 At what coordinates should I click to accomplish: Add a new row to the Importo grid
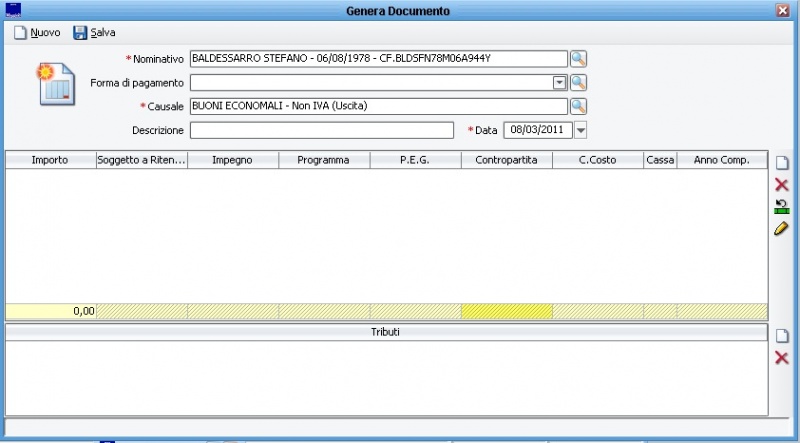(782, 163)
